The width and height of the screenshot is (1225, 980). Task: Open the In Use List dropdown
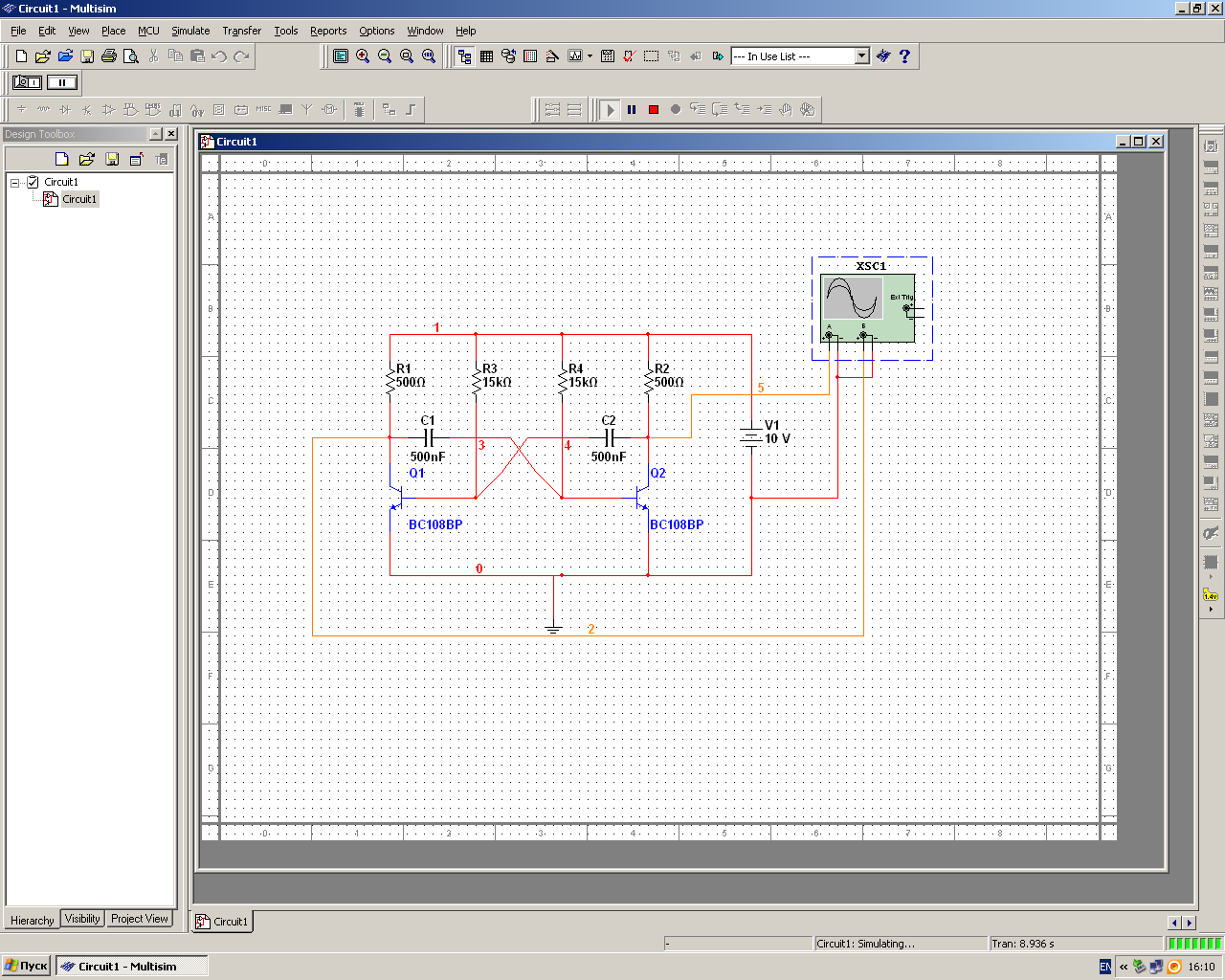pyautogui.click(x=861, y=56)
